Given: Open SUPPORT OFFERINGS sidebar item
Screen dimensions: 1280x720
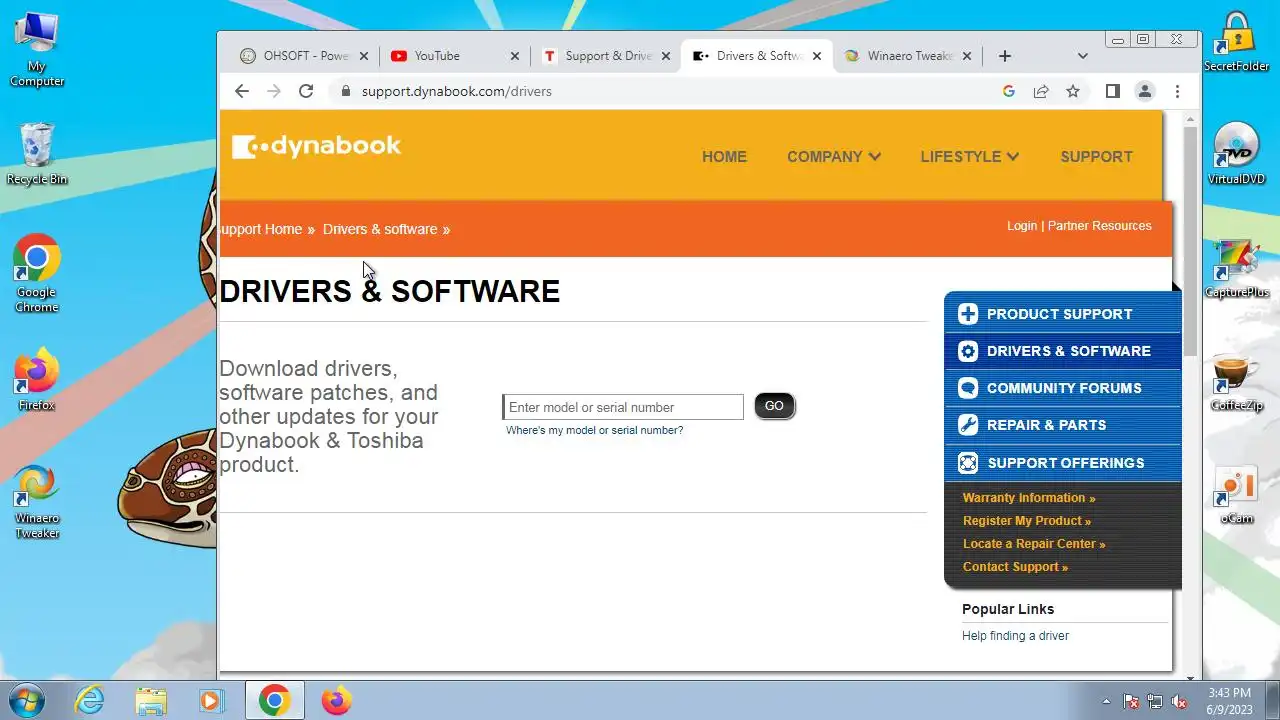Looking at the screenshot, I should [x=1062, y=463].
